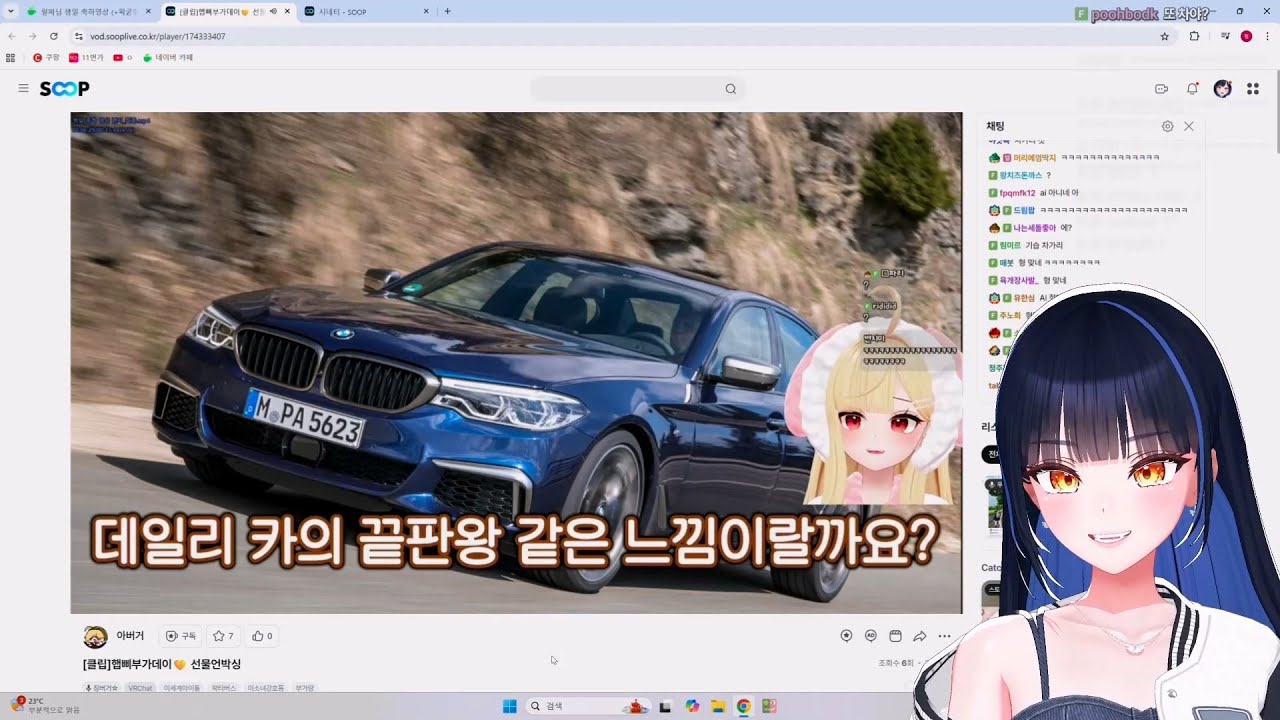The height and width of the screenshot is (720, 1280).
Task: Go to the SOOP home logo
Action: 64,89
